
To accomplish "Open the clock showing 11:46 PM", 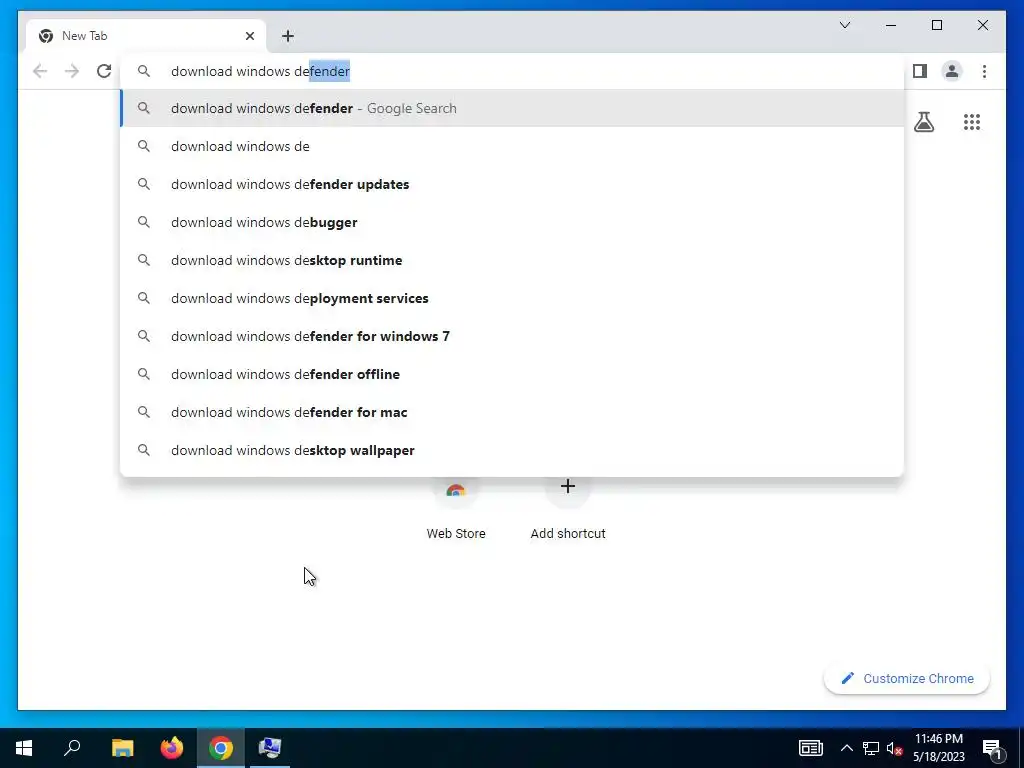I will click(938, 748).
